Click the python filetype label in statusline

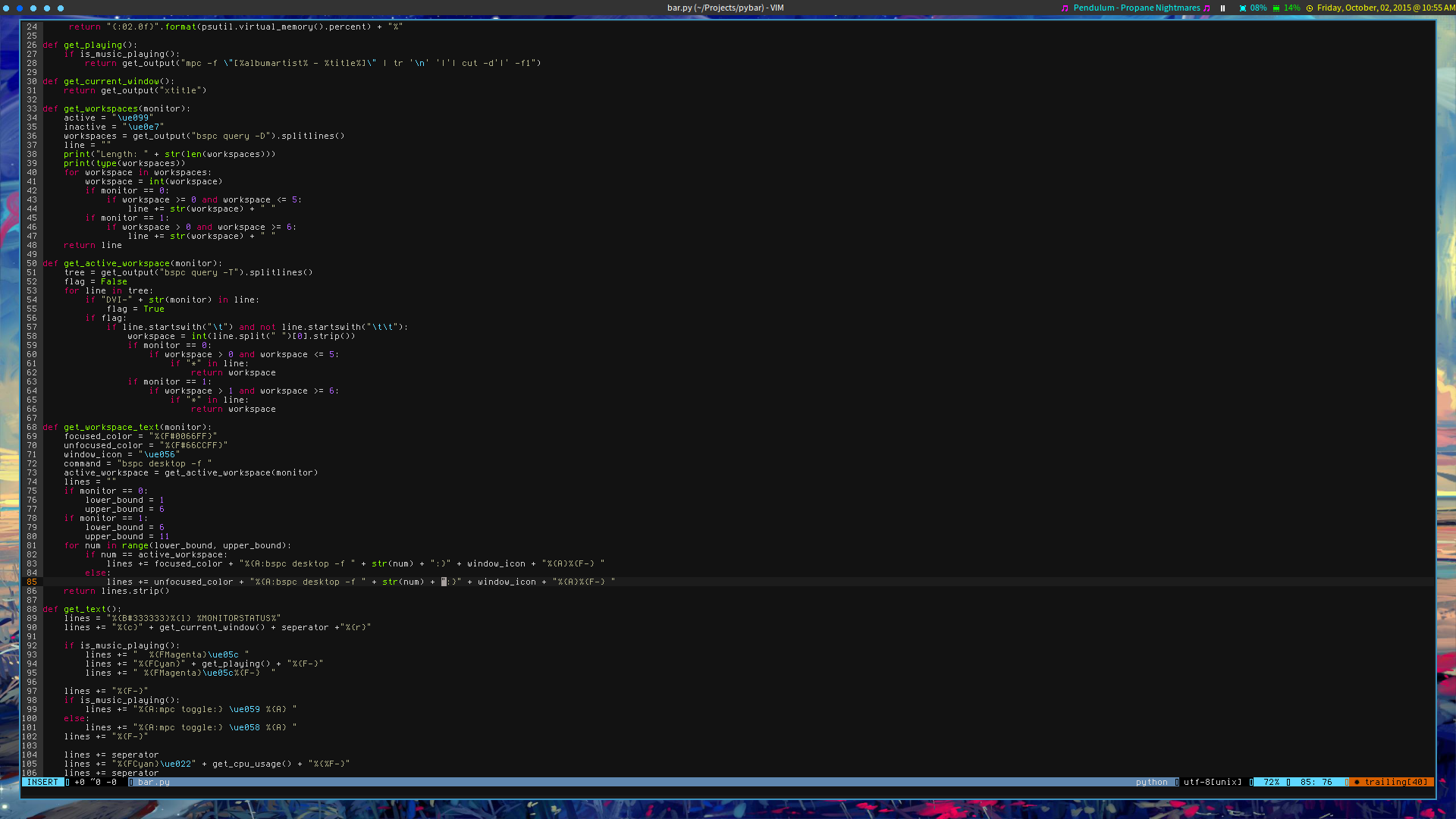[x=1151, y=782]
